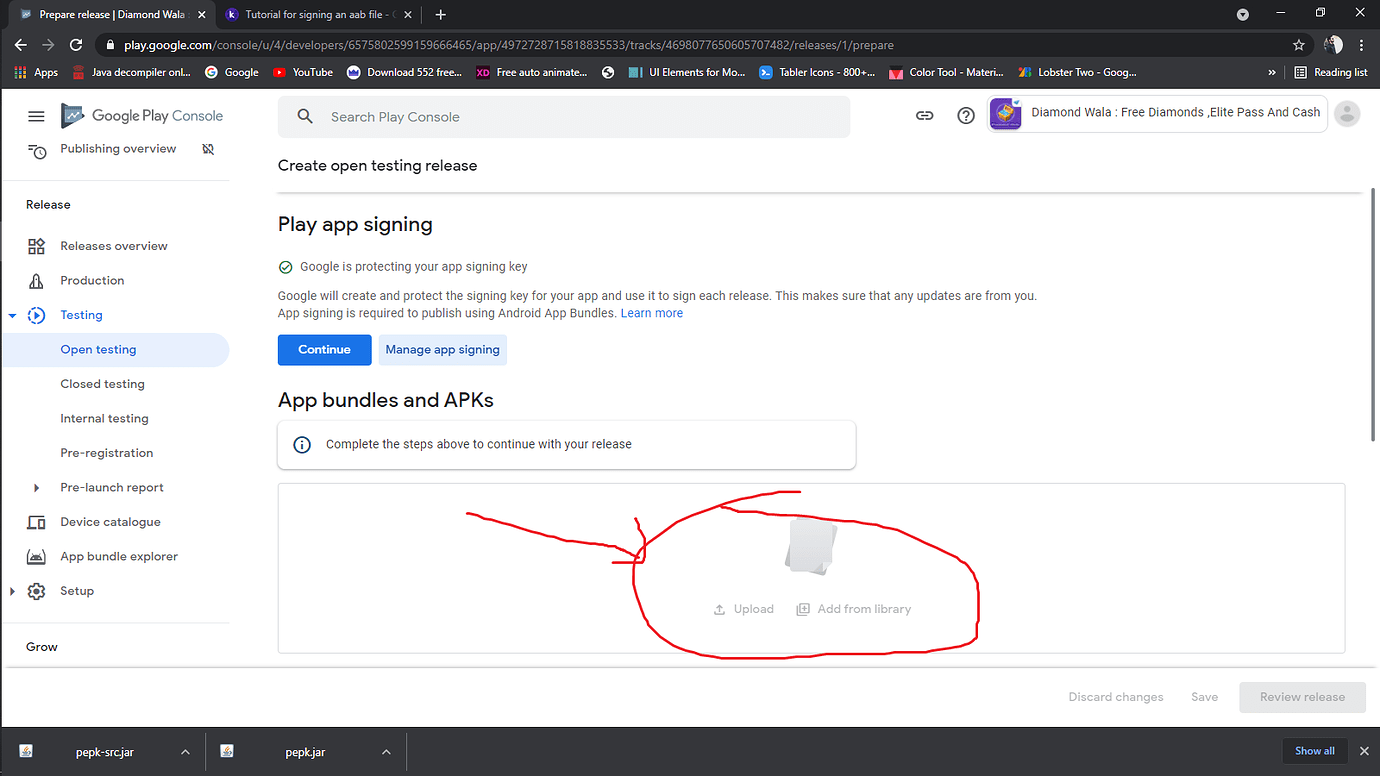Click the copy link icon in header
1380x776 pixels.
tap(925, 116)
